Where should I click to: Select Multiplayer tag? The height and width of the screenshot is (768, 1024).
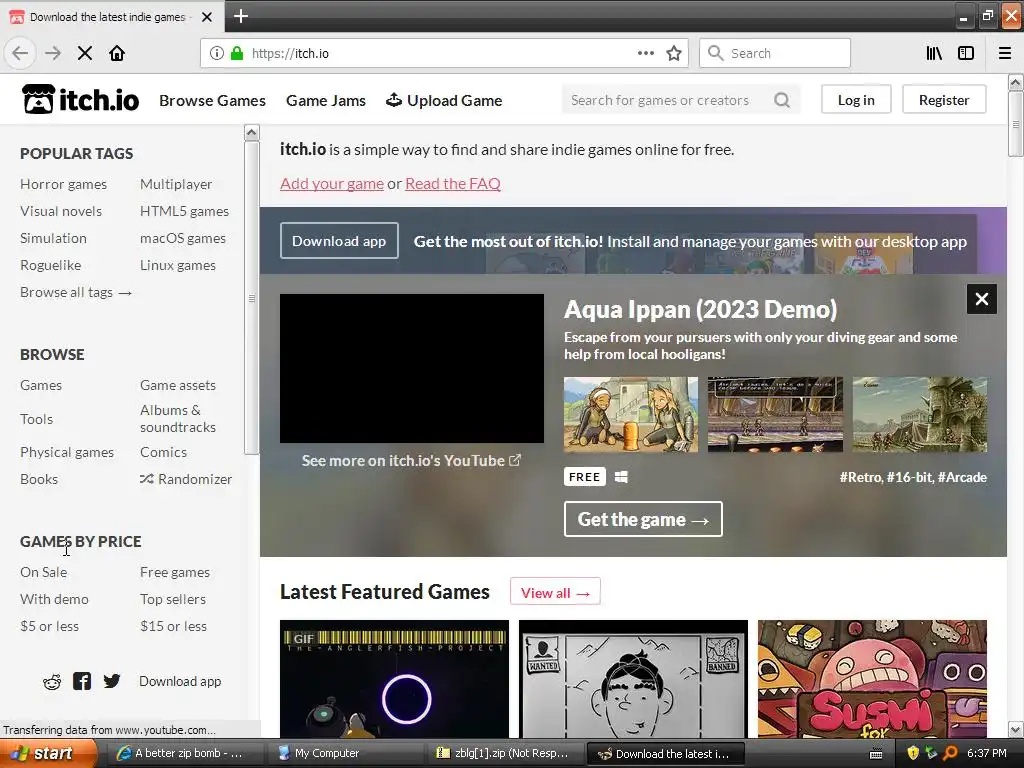tap(176, 184)
